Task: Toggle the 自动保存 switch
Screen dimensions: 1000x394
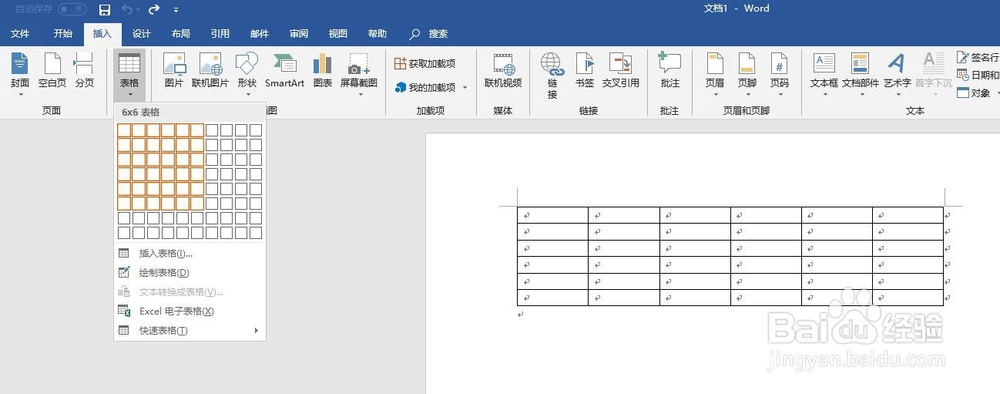Action: (72, 9)
